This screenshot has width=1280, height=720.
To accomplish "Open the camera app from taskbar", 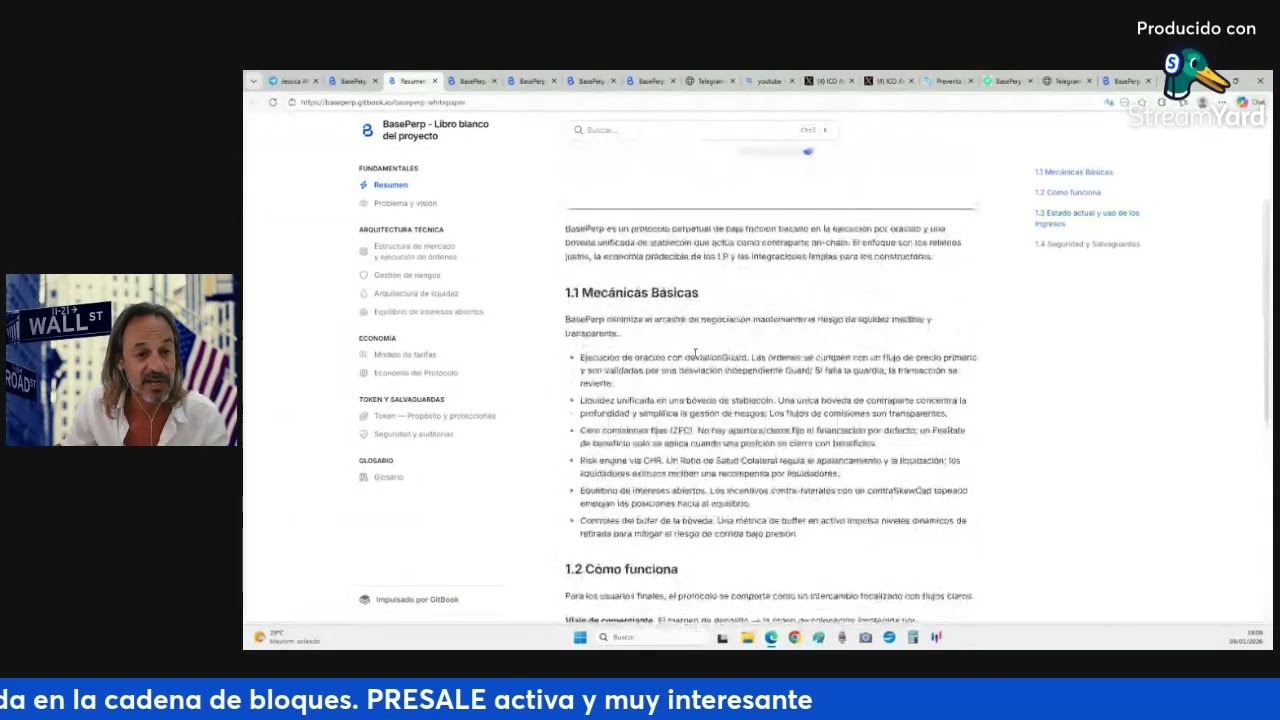I will click(865, 637).
